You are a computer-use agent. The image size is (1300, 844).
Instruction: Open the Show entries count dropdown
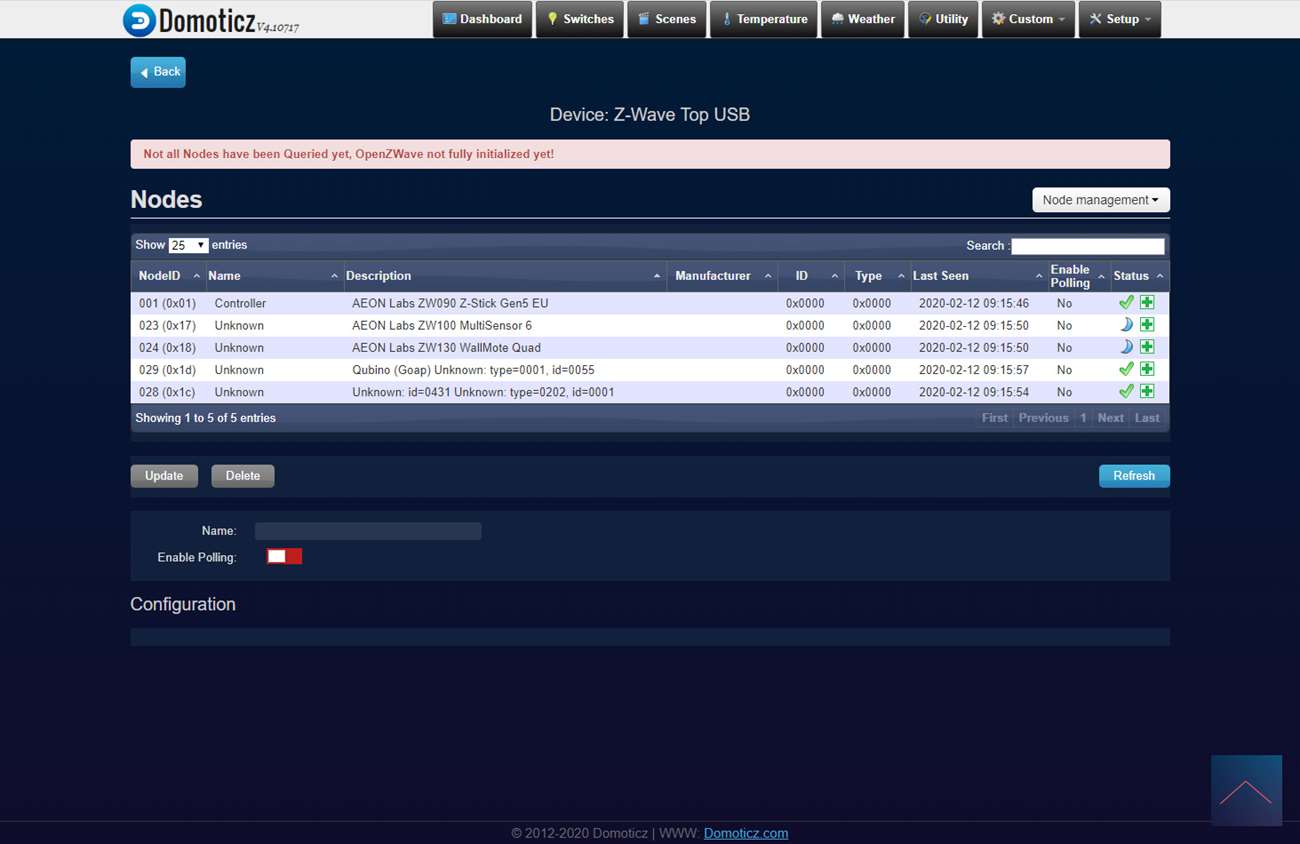click(188, 245)
